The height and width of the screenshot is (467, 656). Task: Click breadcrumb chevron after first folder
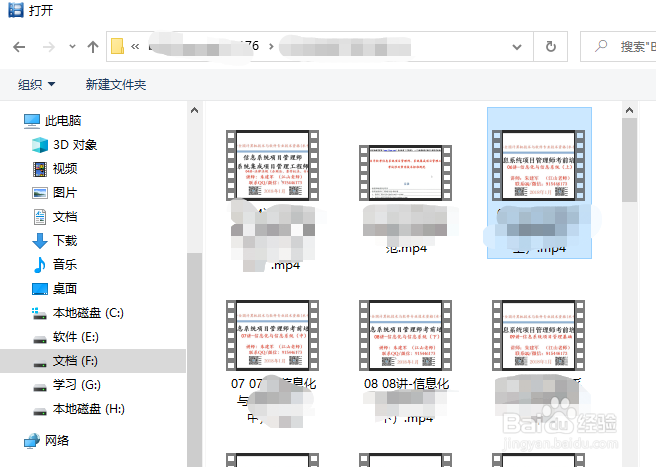[271, 46]
